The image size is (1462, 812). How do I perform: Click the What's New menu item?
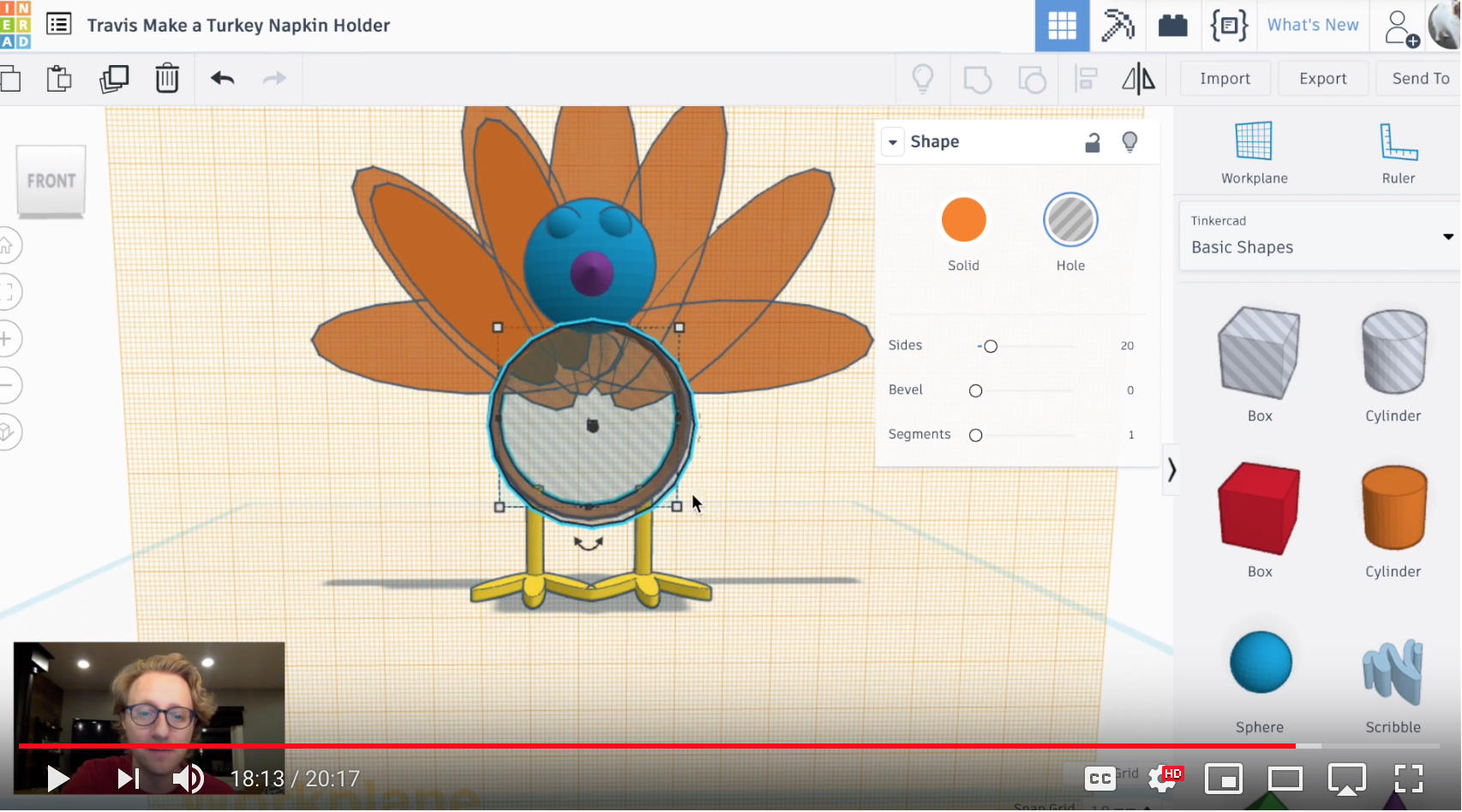tap(1312, 26)
